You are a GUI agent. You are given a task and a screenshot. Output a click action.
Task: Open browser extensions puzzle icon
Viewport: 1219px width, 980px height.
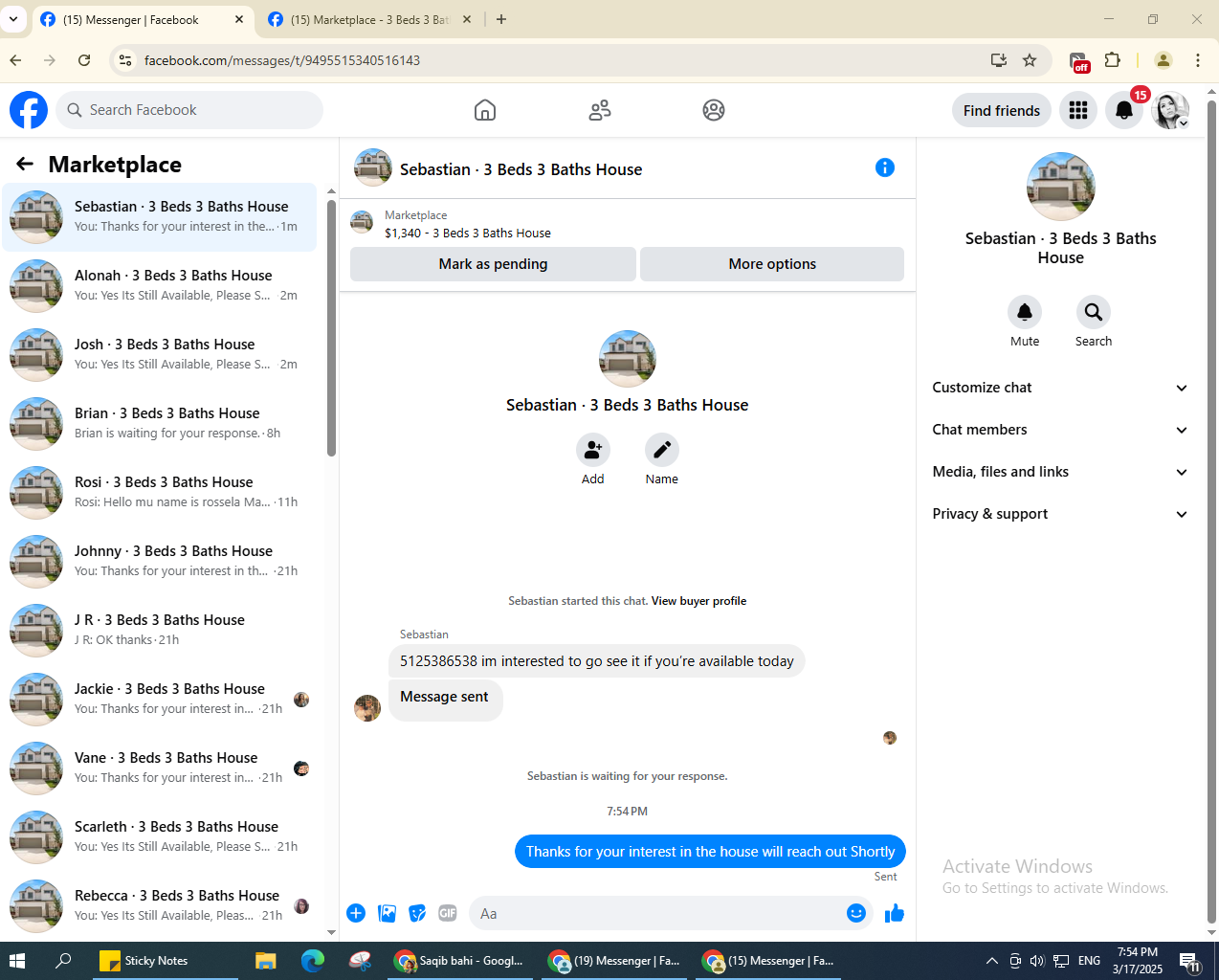1112,60
